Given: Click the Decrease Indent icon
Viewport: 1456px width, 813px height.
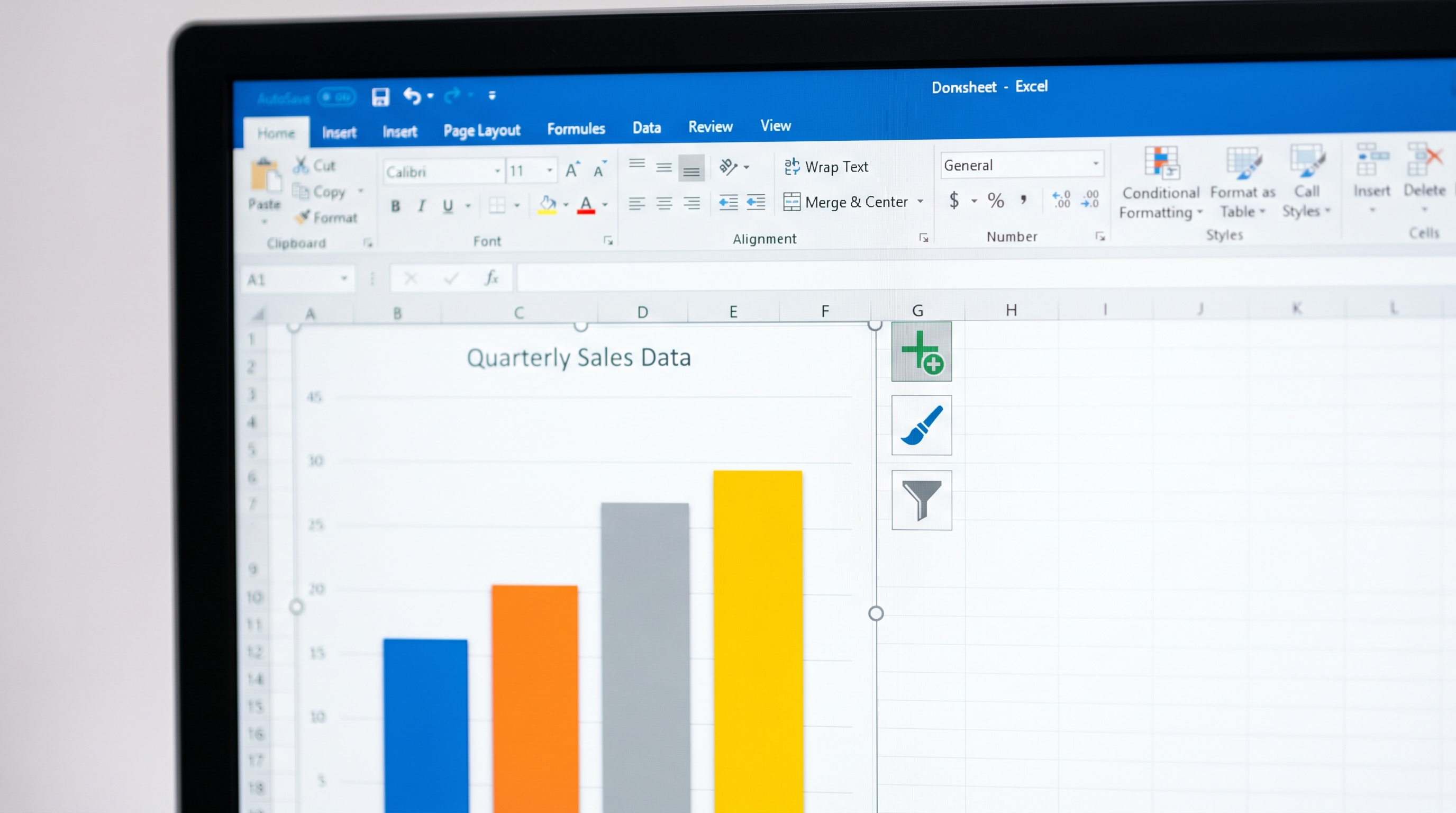Looking at the screenshot, I should [x=728, y=202].
